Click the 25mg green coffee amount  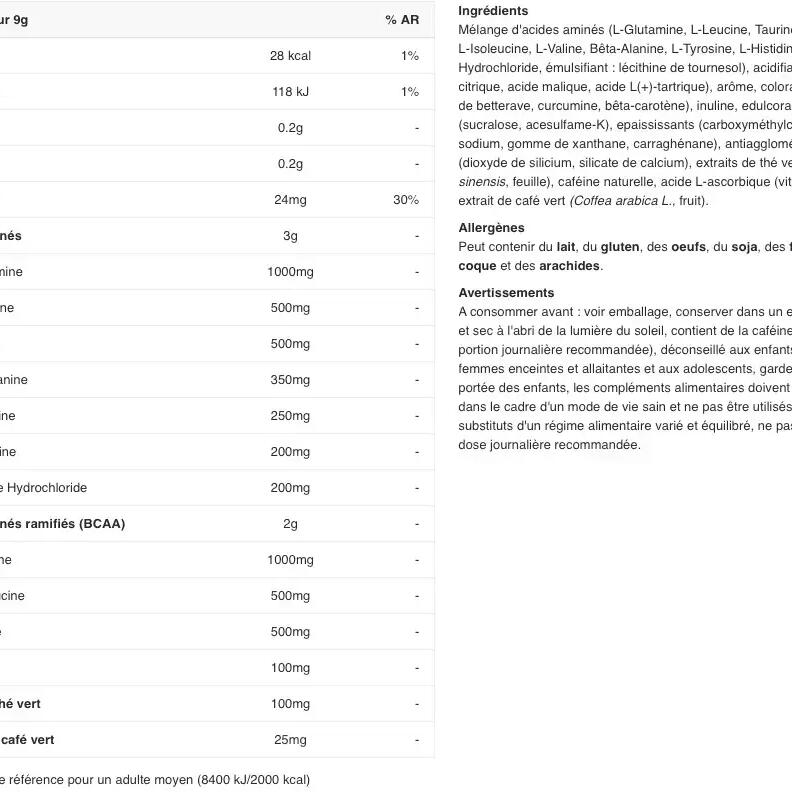point(290,740)
